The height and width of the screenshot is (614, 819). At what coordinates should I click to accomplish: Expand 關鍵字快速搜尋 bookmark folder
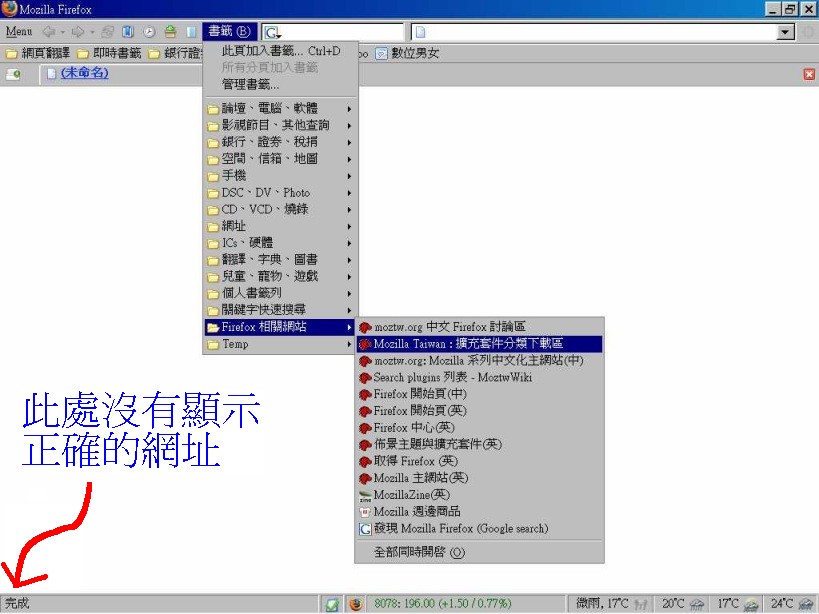click(280, 310)
